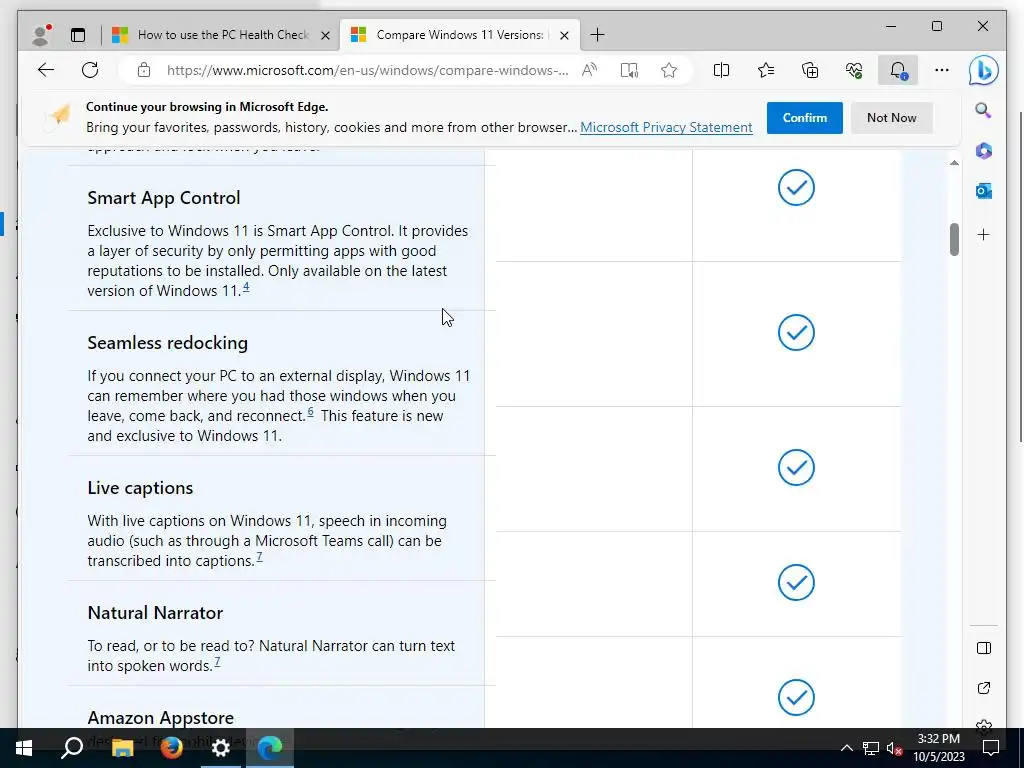Open footnote 7 under Natural Narrator

point(217,662)
